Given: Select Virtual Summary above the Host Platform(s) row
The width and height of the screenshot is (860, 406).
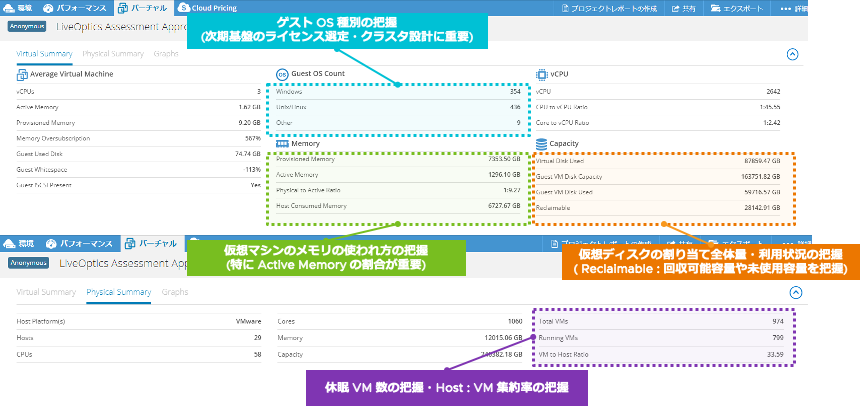Looking at the screenshot, I should (46, 292).
